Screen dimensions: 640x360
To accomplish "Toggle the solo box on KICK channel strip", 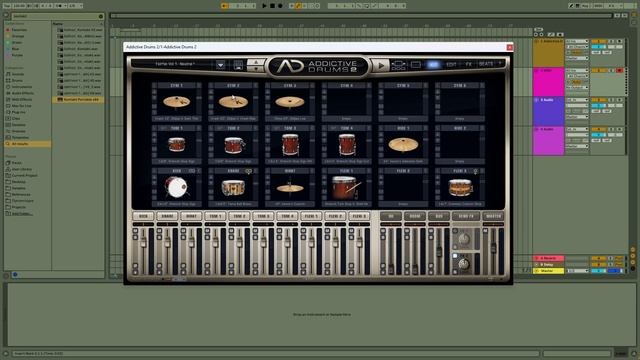I will [x=135, y=237].
